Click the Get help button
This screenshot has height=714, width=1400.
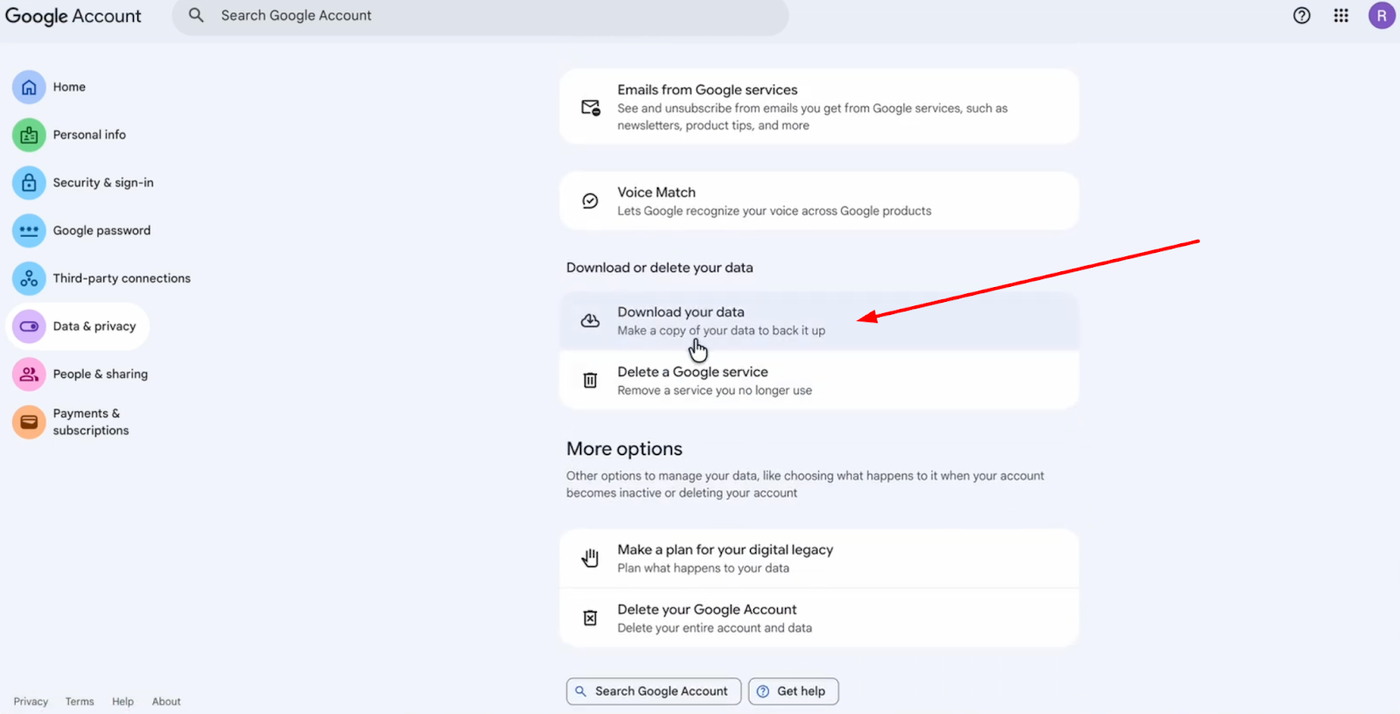click(793, 691)
